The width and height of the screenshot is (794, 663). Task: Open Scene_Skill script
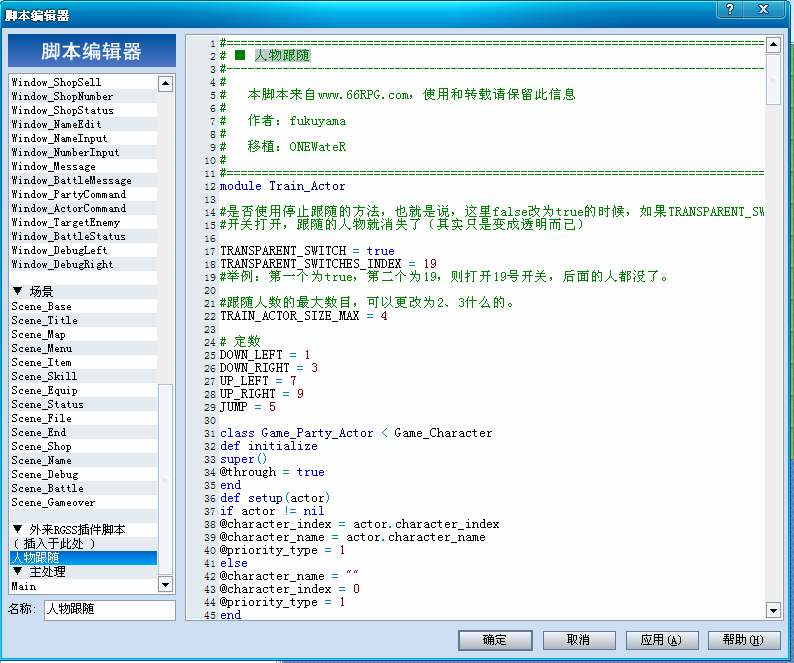coord(84,376)
